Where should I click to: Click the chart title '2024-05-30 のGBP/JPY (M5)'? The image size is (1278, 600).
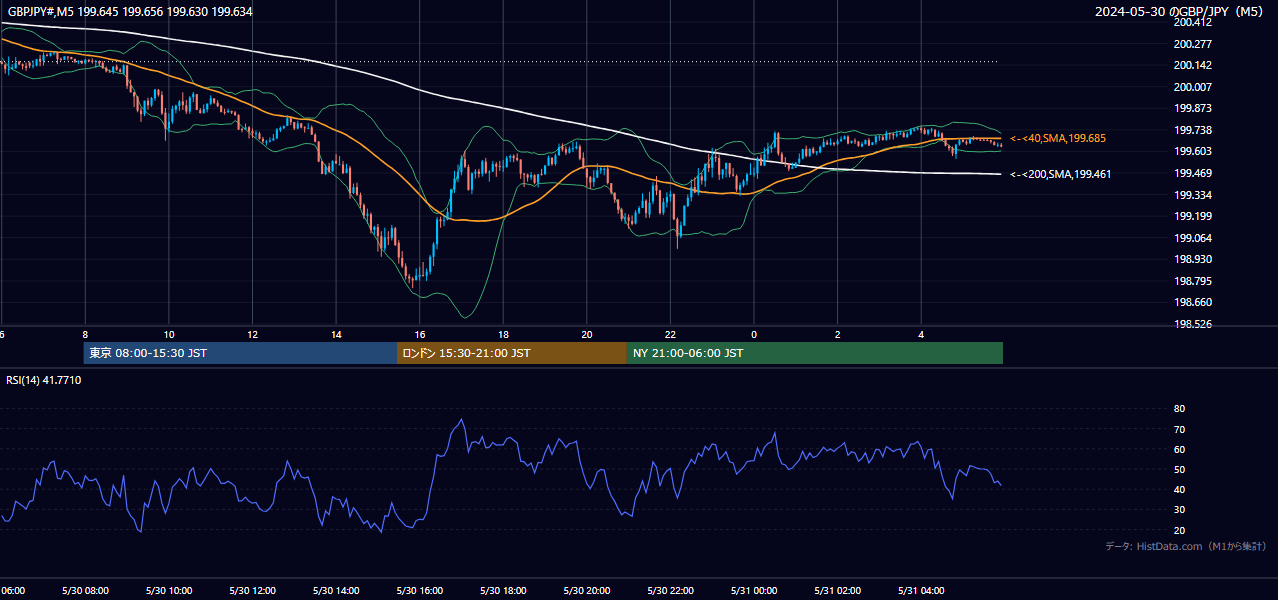pos(1181,11)
